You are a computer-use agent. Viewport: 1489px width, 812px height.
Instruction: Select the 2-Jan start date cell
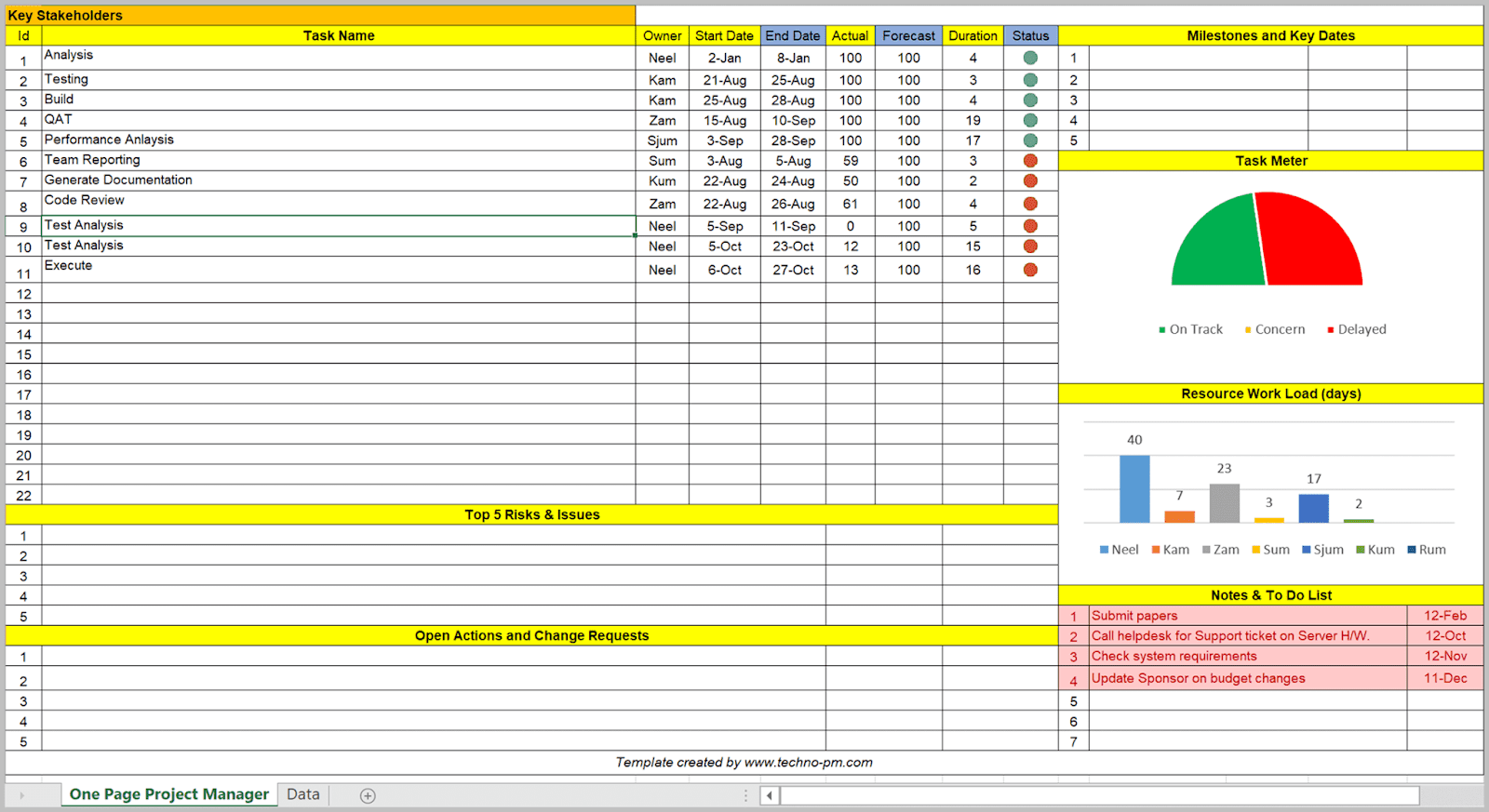coord(724,58)
